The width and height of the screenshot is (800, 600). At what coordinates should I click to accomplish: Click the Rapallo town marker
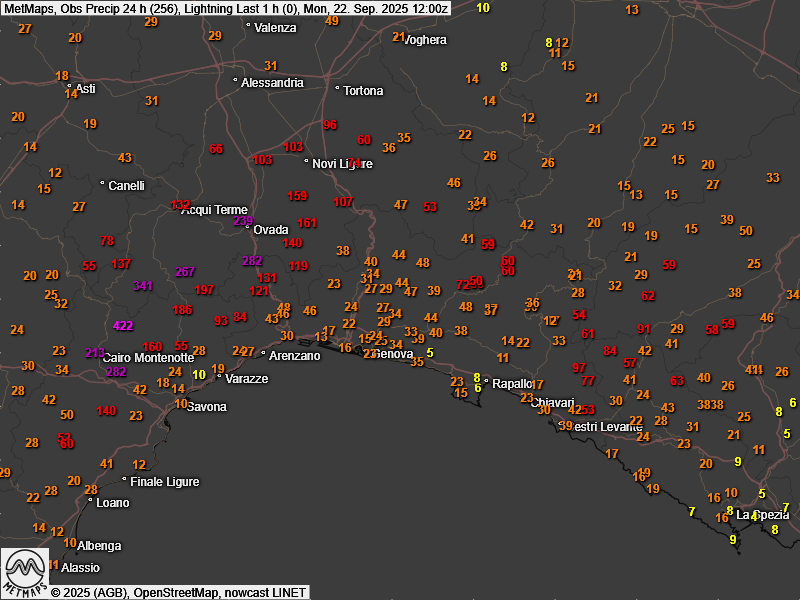[x=486, y=383]
